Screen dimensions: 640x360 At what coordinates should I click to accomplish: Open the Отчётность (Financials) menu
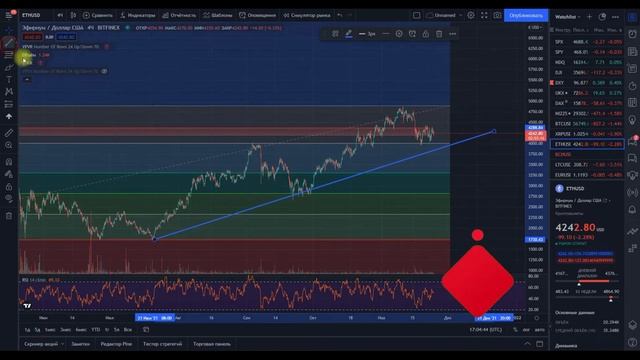(x=179, y=15)
